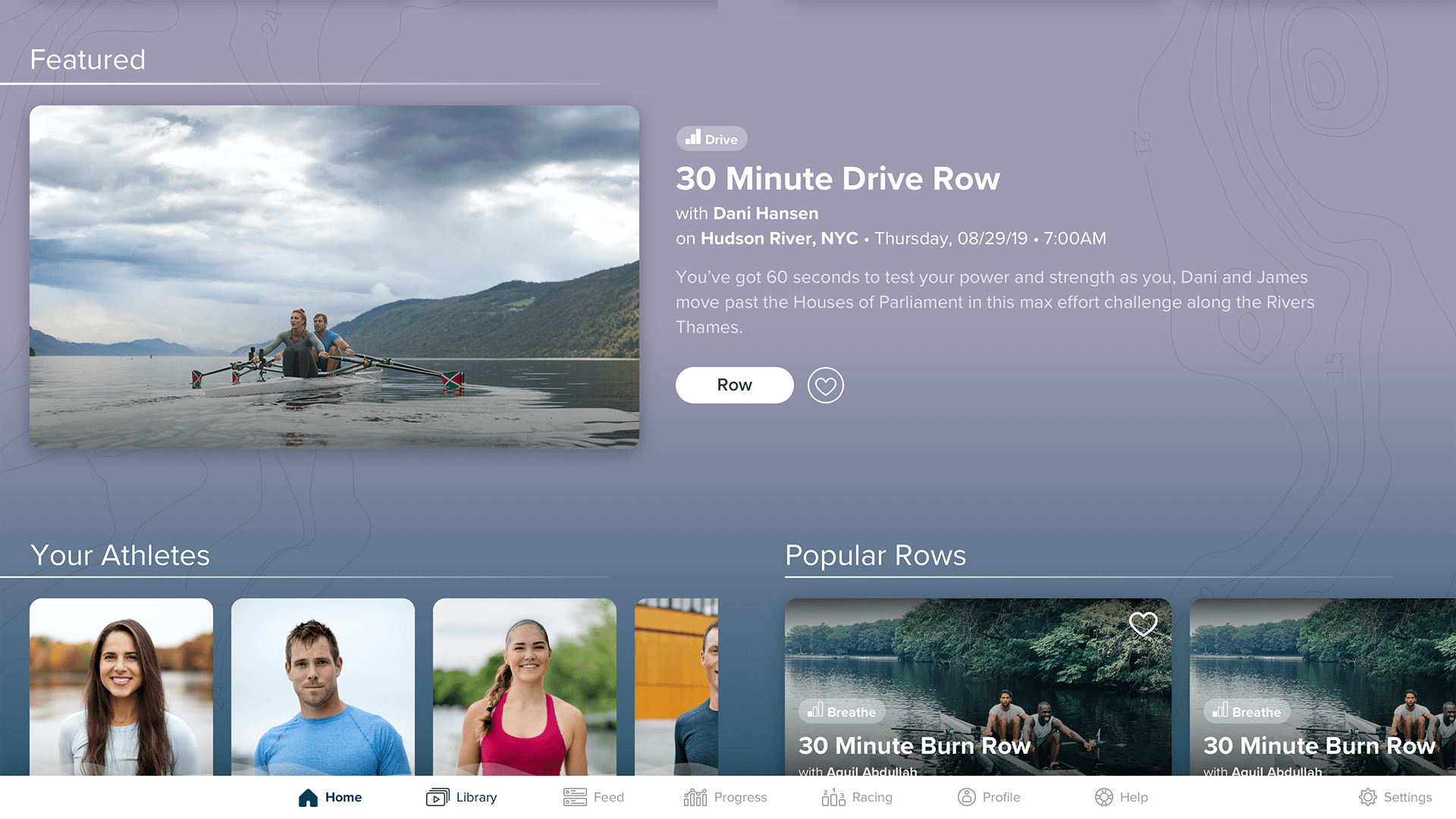1456x819 pixels.
Task: Open the first 30 Minute Burn Row card
Action: click(x=978, y=686)
